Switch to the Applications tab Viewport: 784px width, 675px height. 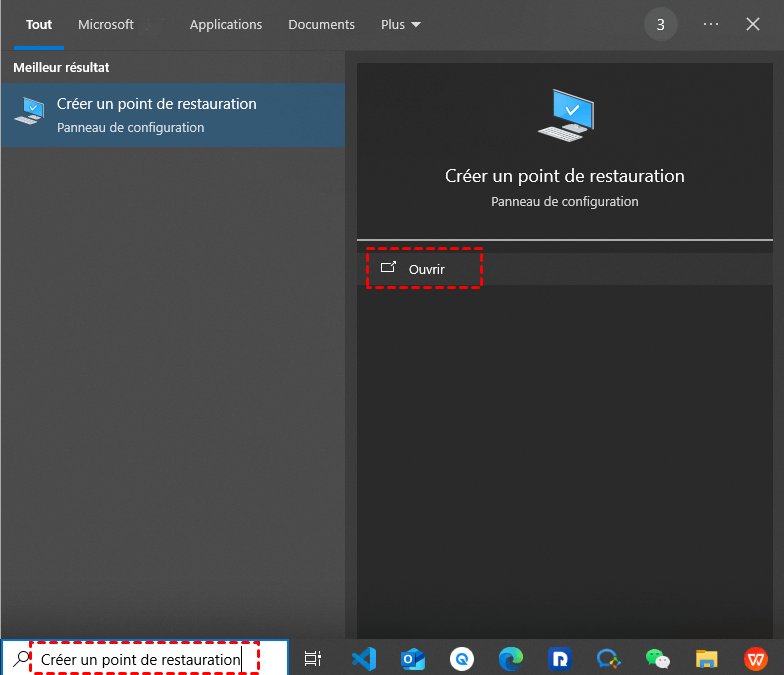tap(226, 24)
